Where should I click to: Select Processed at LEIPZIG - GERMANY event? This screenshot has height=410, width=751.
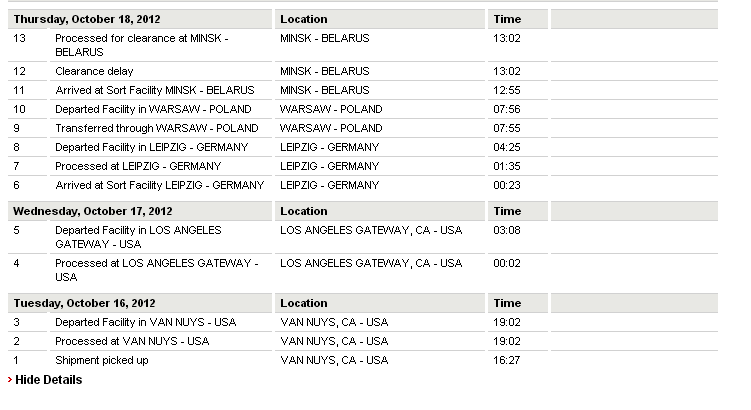click(x=138, y=166)
